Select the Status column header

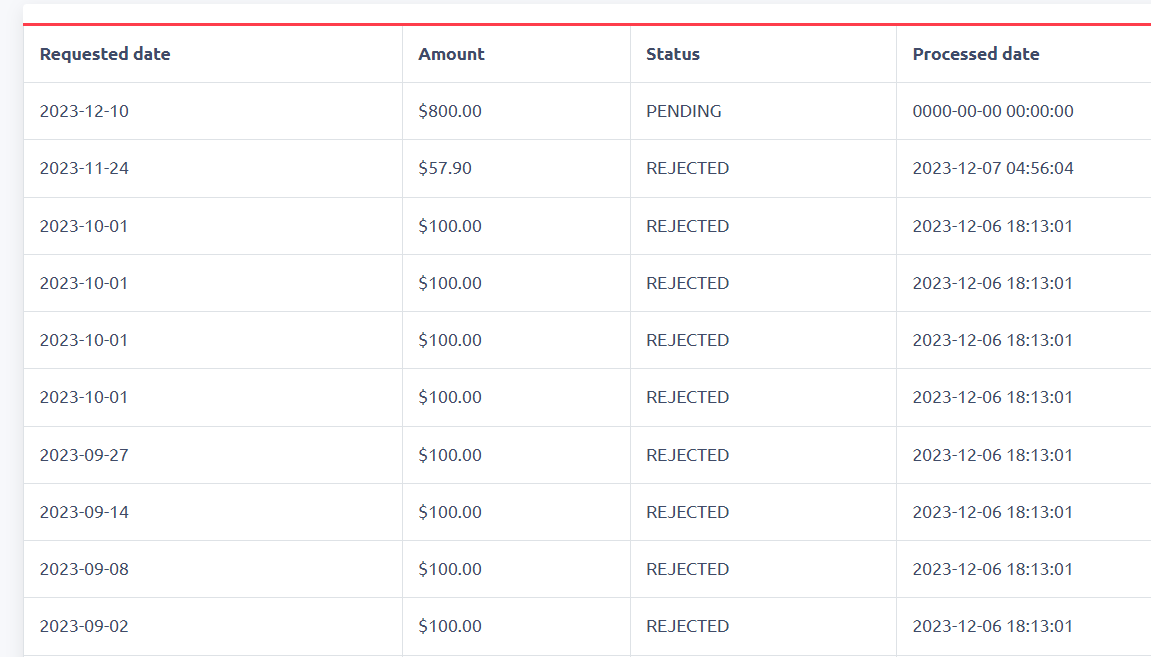coord(673,54)
